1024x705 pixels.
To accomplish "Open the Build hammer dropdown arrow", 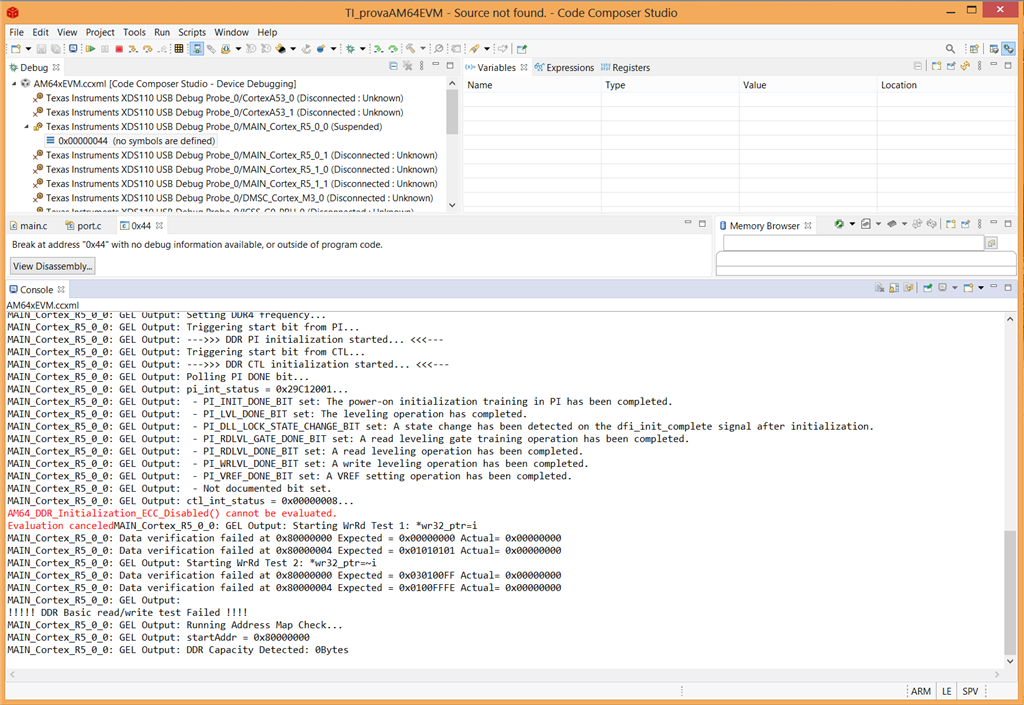I will 423,49.
